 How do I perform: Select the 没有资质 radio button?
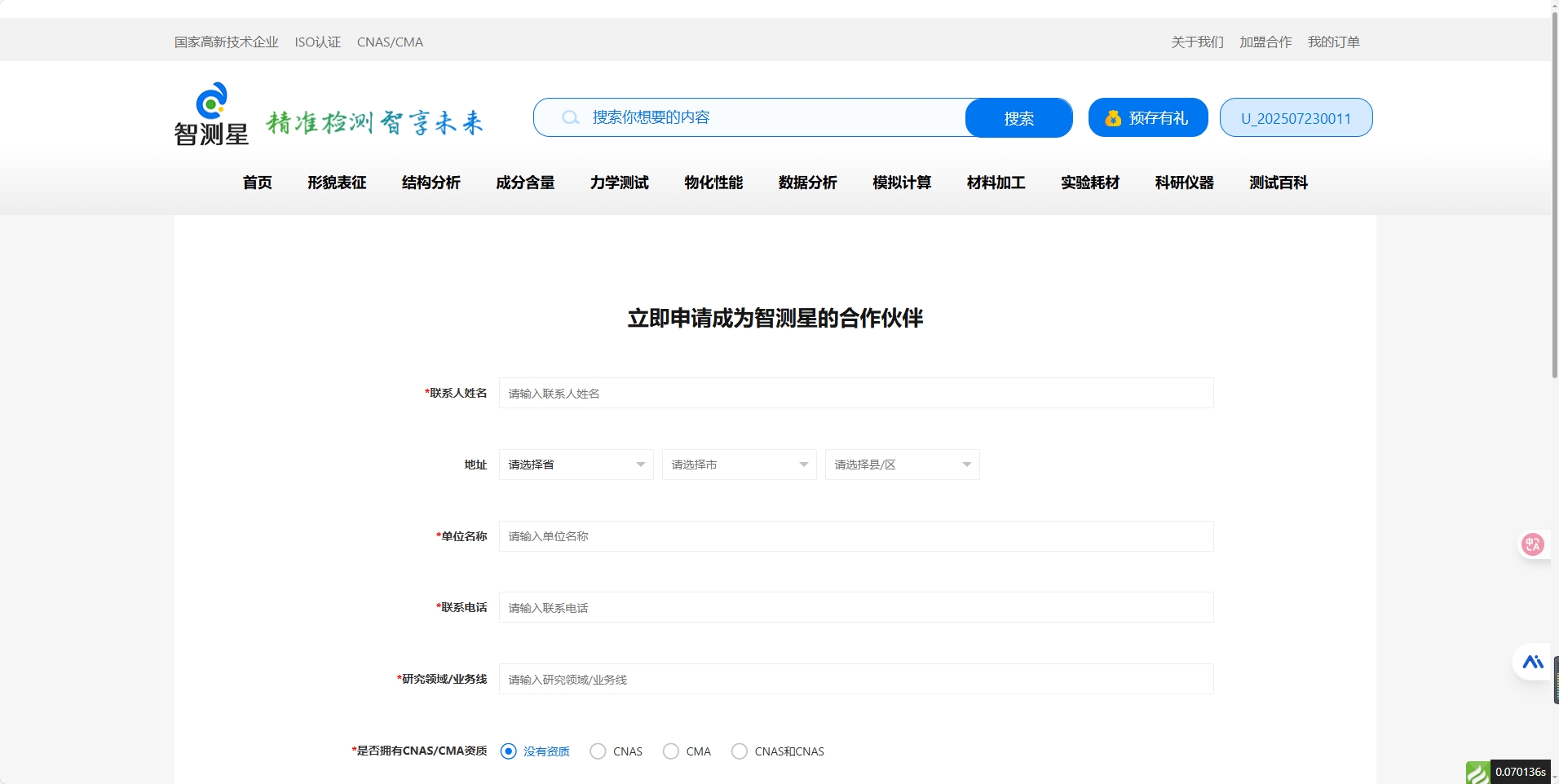click(508, 751)
